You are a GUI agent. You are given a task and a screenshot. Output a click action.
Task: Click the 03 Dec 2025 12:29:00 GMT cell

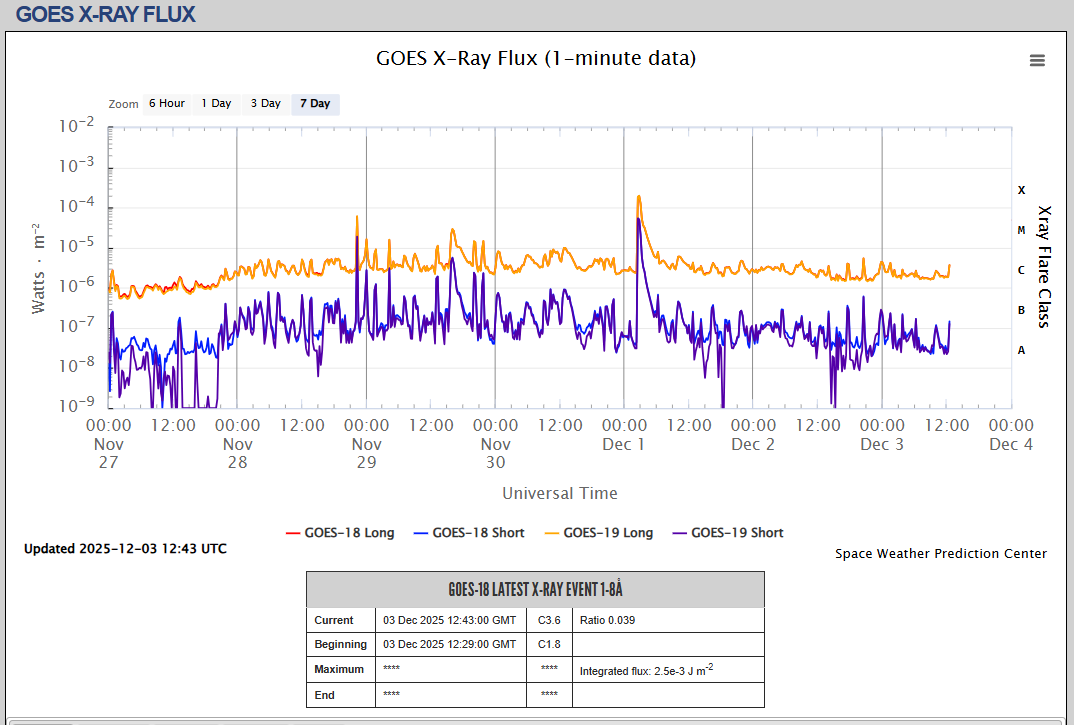pyautogui.click(x=449, y=644)
